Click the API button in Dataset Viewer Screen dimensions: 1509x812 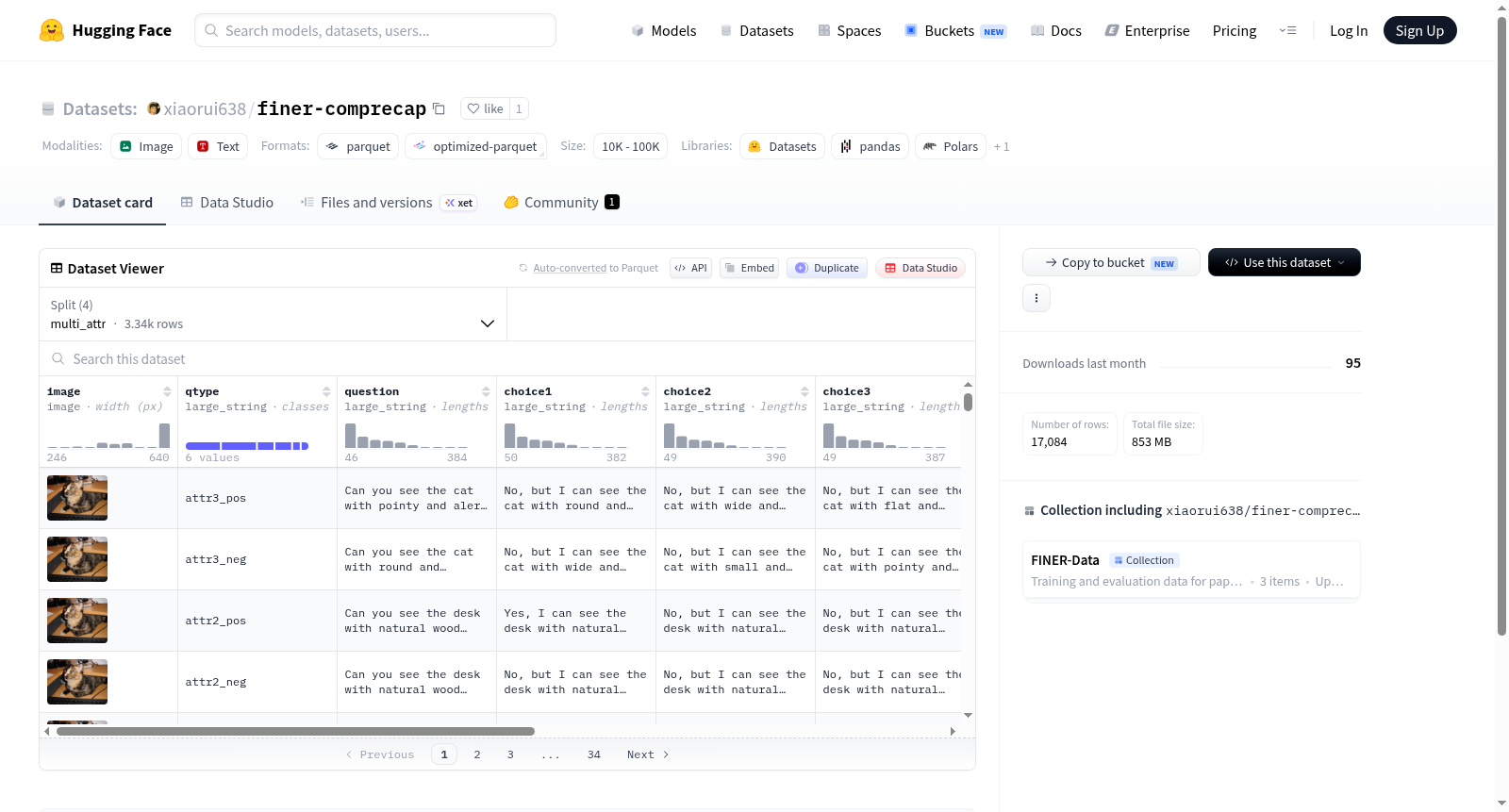coord(690,268)
